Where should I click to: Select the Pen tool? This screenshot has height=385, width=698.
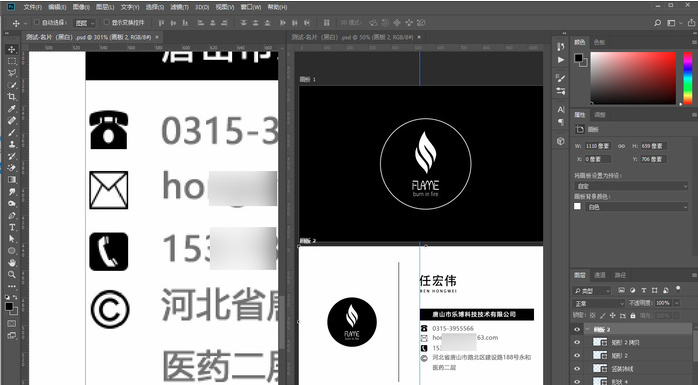point(12,215)
